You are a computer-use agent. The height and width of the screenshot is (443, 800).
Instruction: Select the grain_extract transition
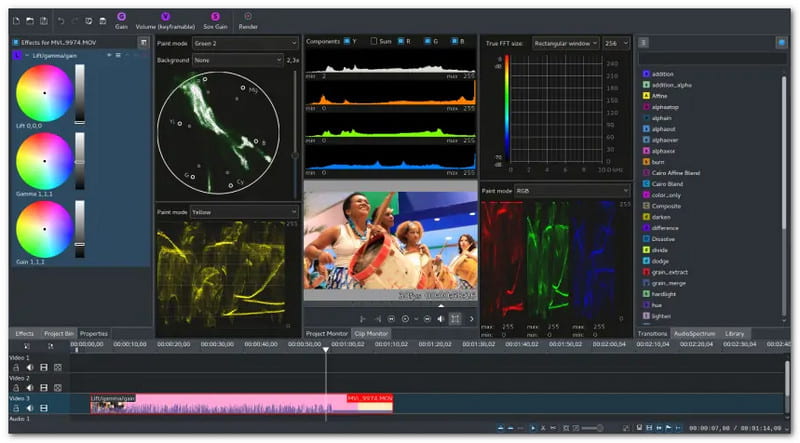(x=669, y=272)
